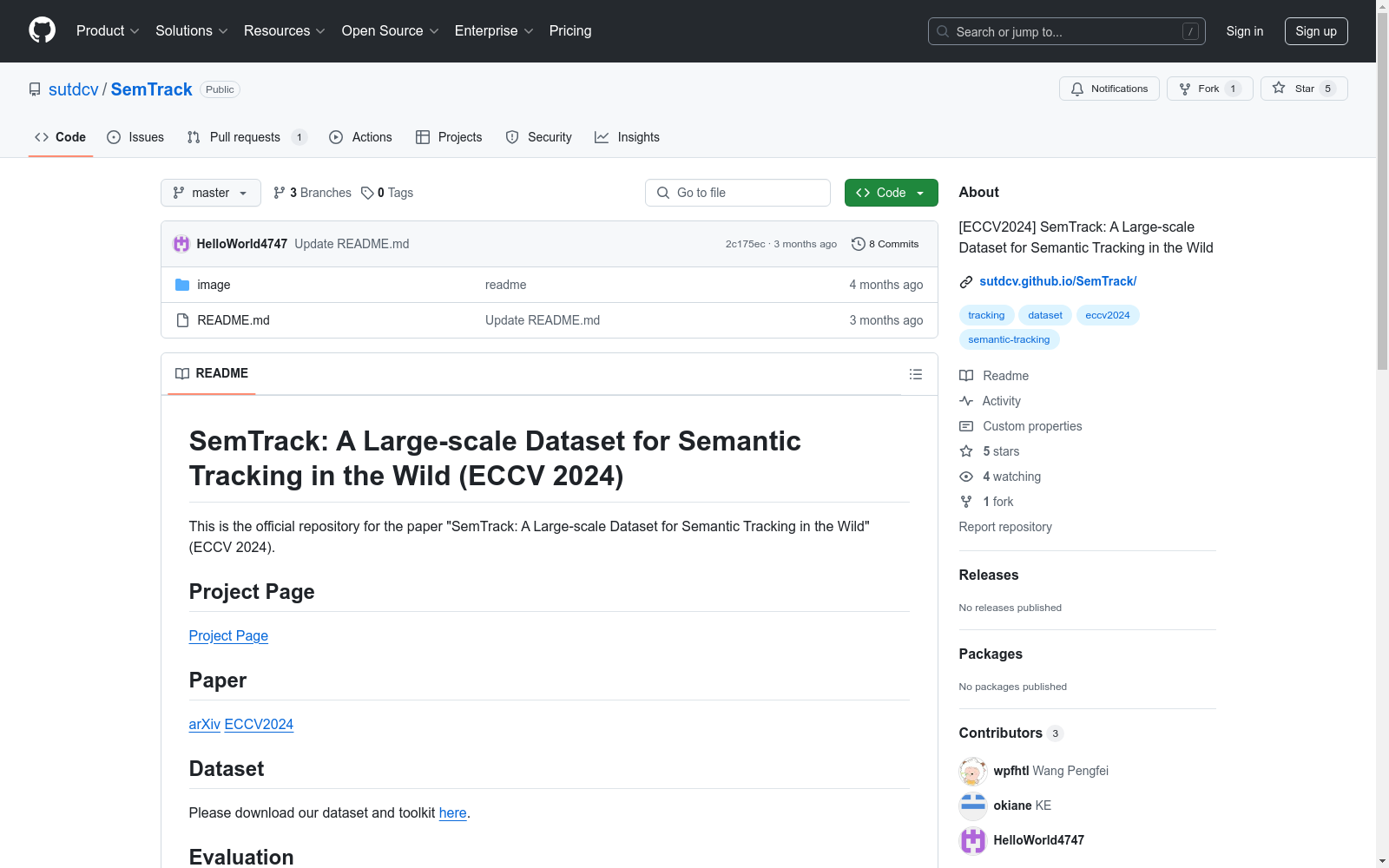Screen dimensions: 1389x868
Task: Click the README outline list icon
Action: (915, 374)
